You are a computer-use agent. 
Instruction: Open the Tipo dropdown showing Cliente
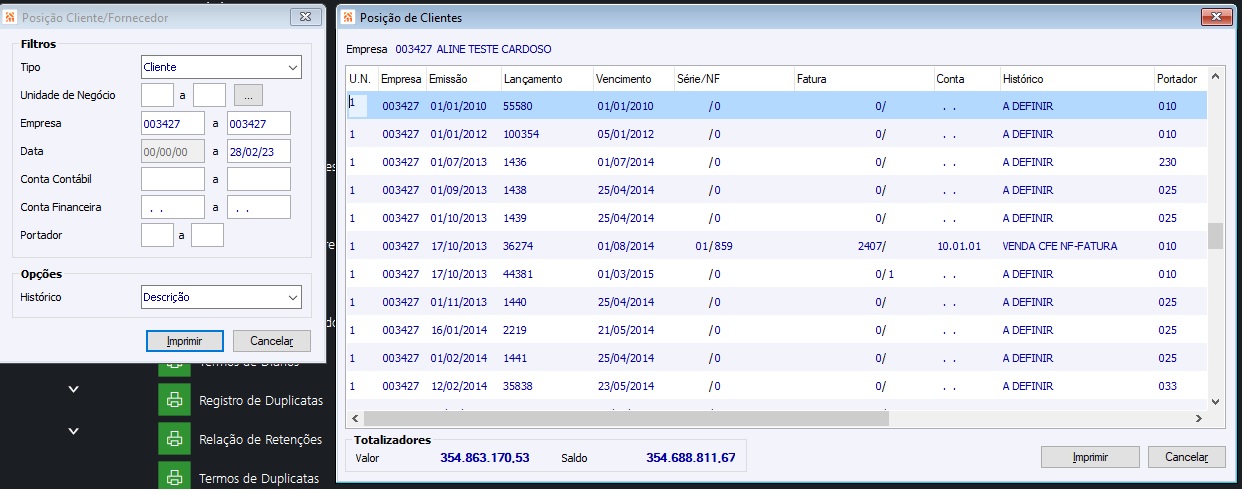(221, 67)
